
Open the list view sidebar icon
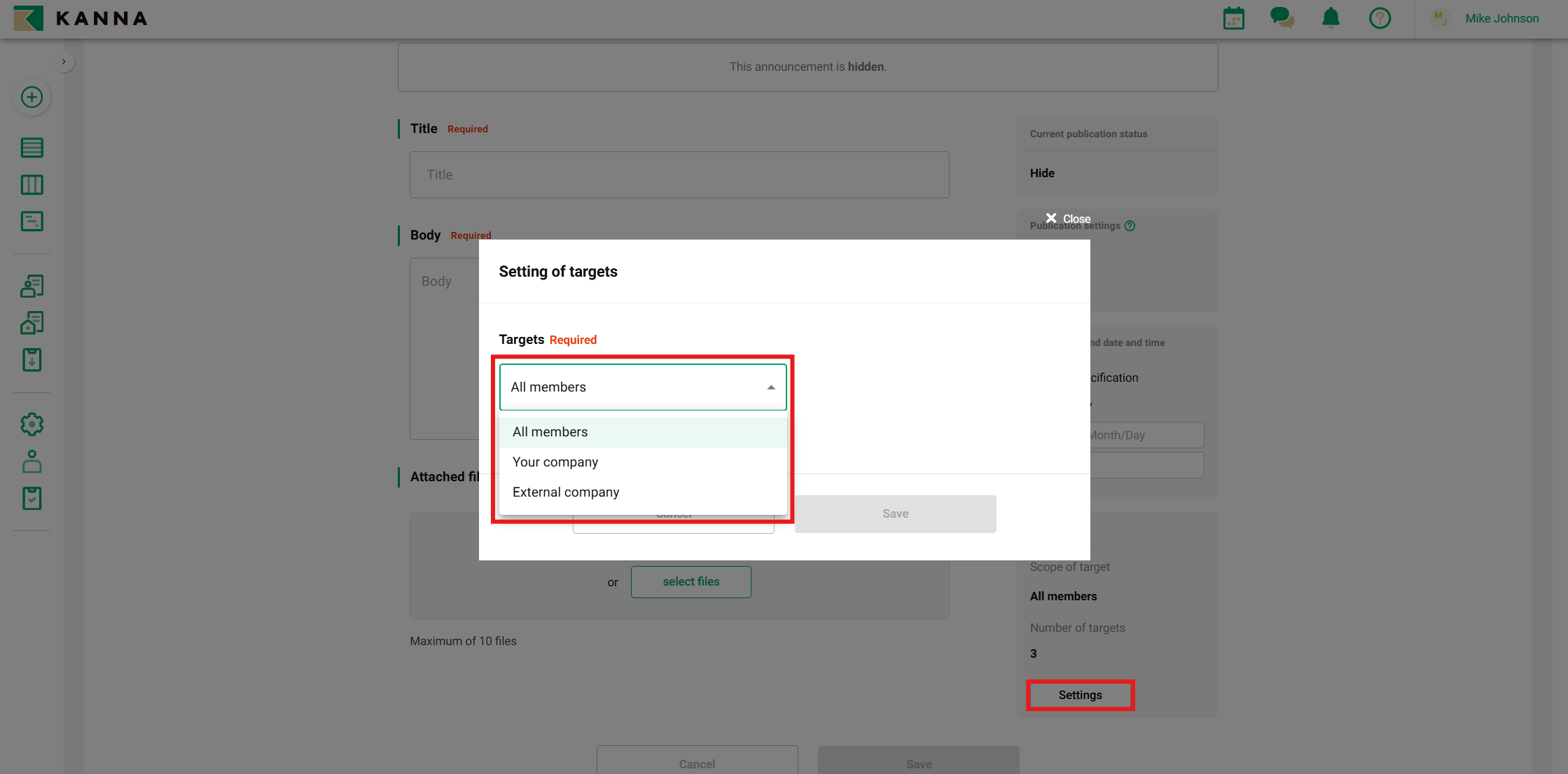pyautogui.click(x=32, y=148)
